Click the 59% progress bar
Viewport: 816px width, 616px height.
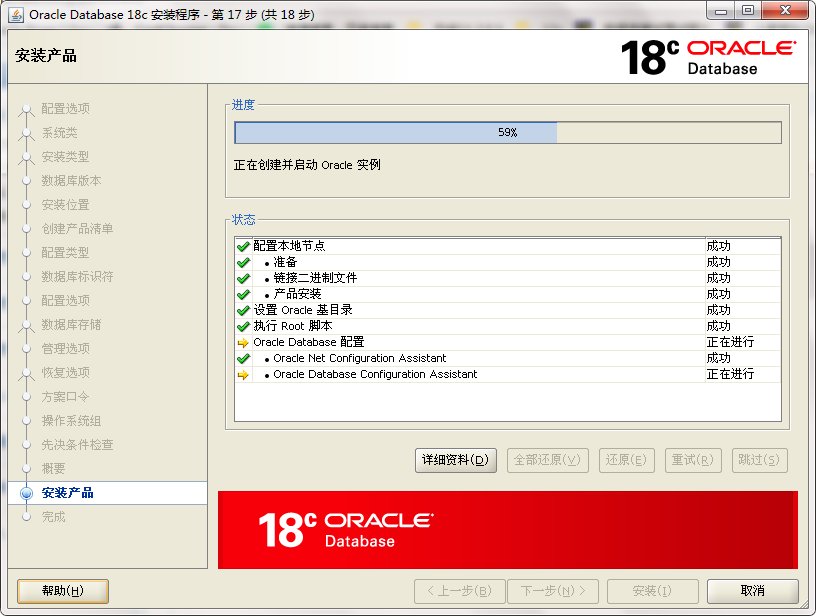508,133
